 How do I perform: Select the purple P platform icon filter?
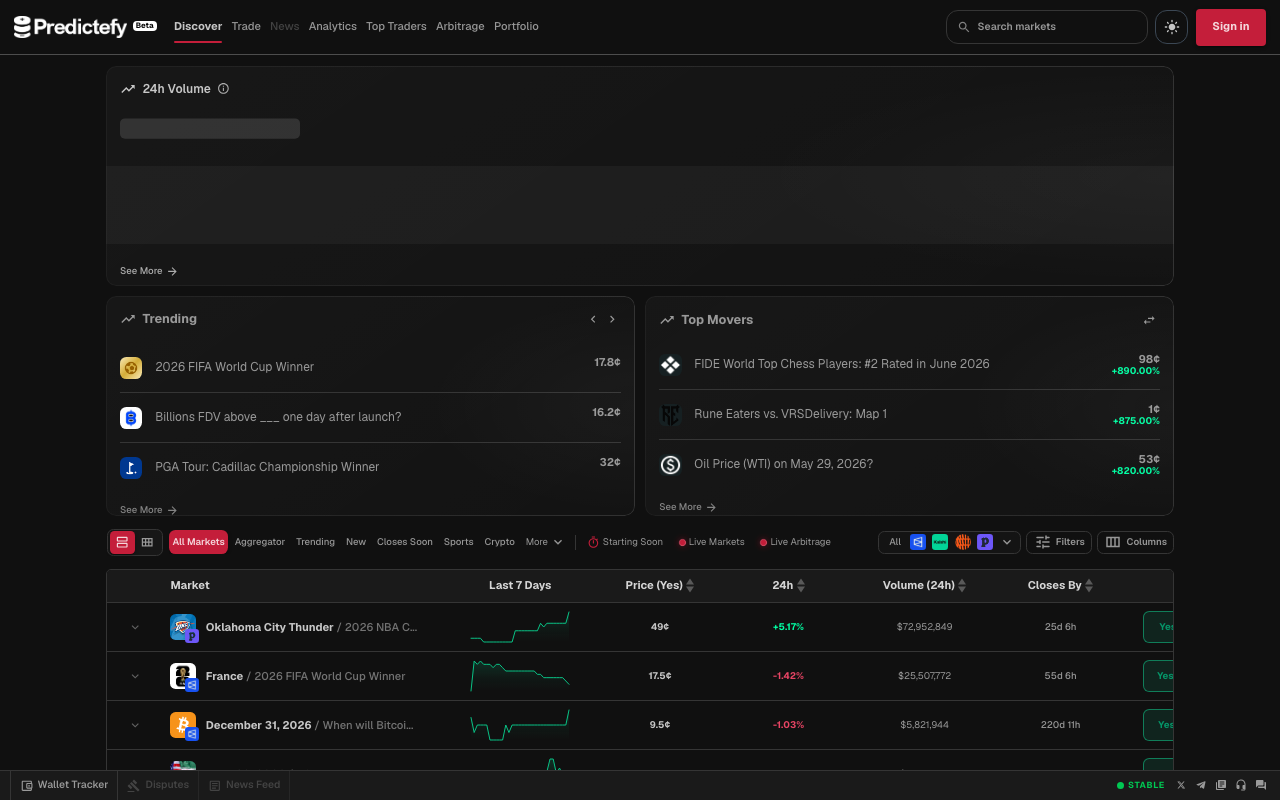(985, 542)
